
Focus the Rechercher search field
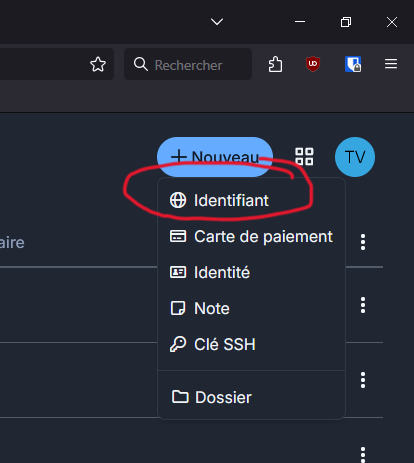pos(188,64)
